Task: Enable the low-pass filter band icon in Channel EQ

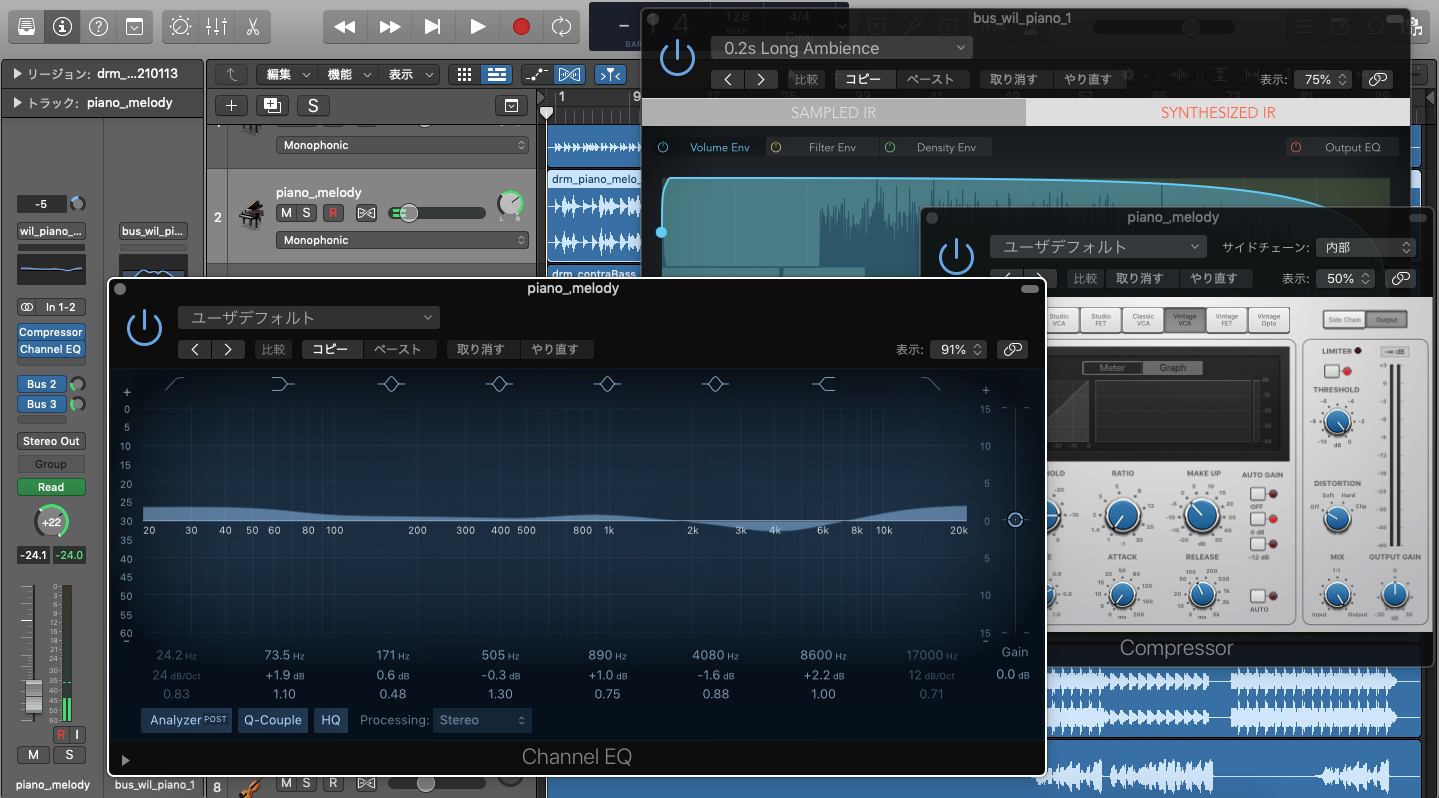Action: pos(931,384)
